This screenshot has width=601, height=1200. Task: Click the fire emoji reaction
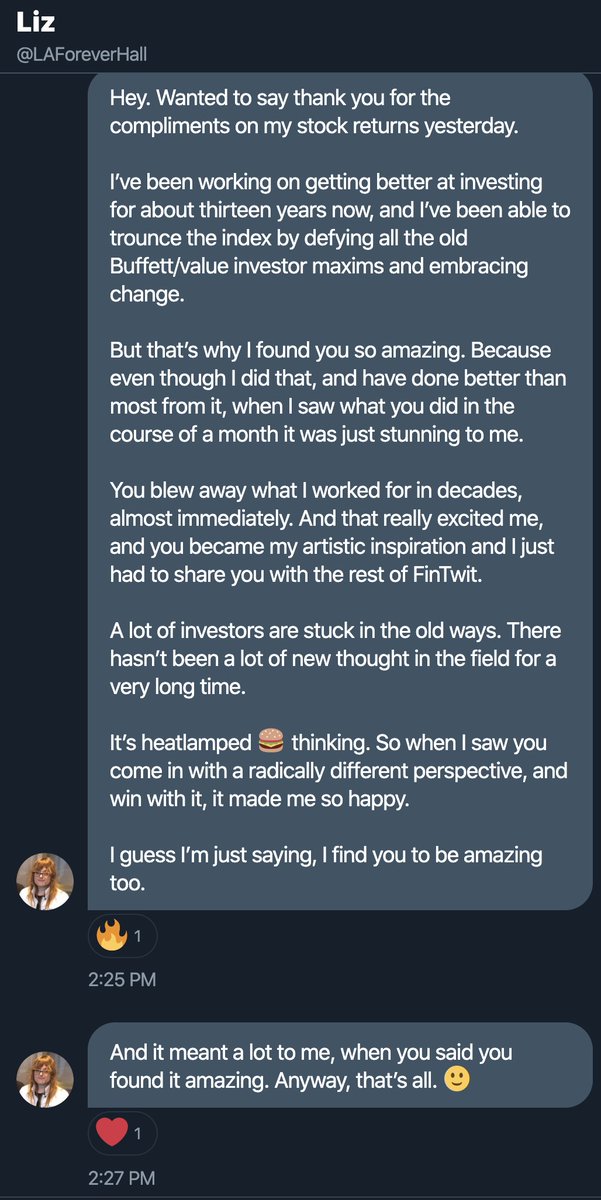point(110,936)
